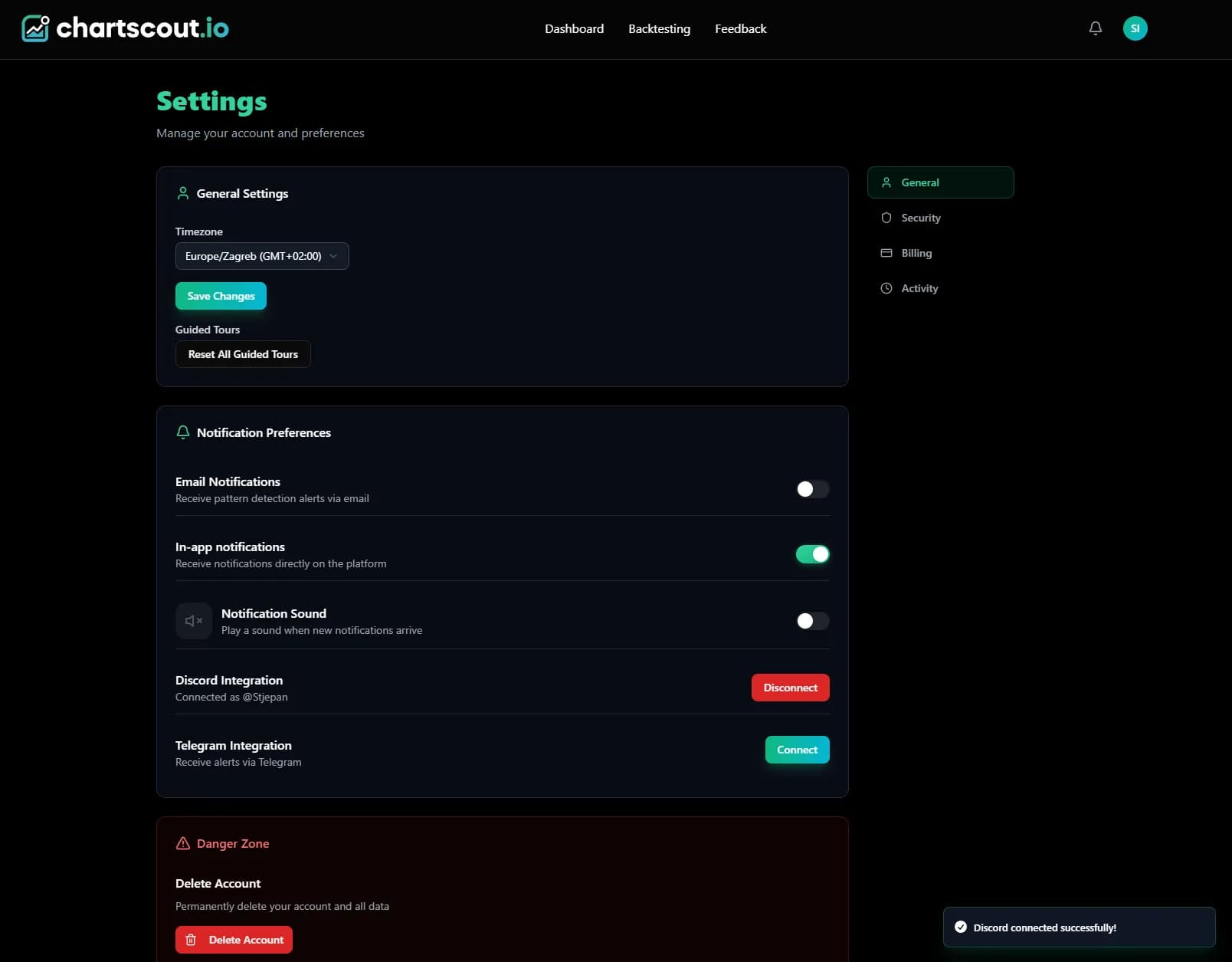Click the chartscout.io logo
Image resolution: width=1232 pixels, height=962 pixels.
click(x=124, y=28)
